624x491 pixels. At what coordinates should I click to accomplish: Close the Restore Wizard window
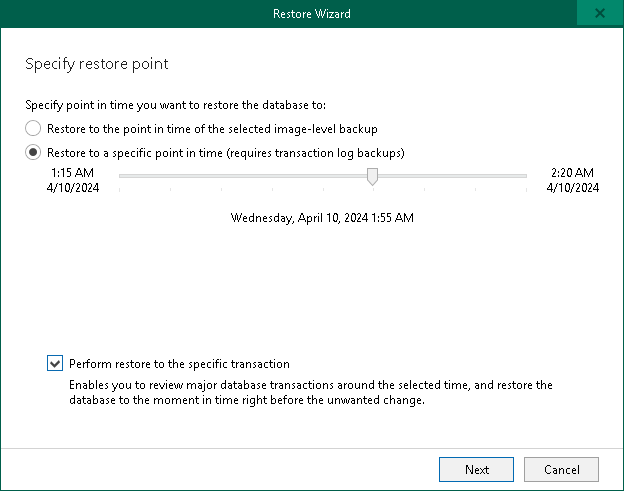(x=599, y=14)
